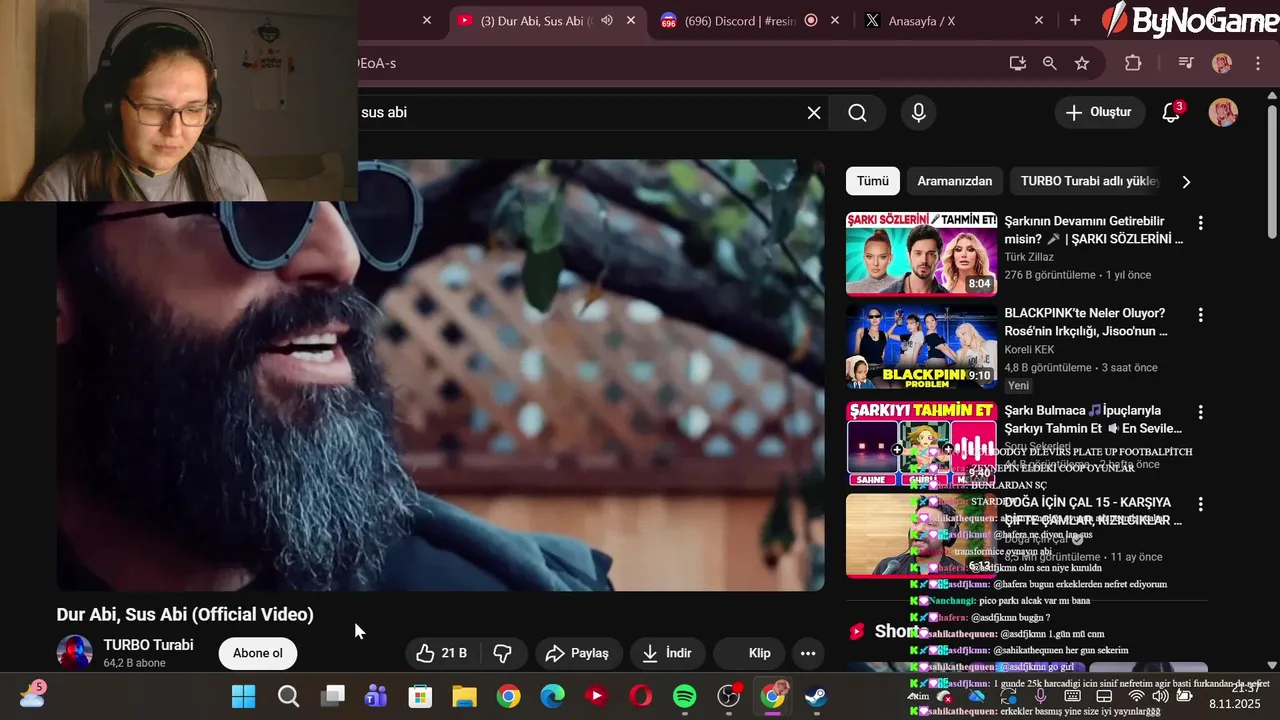Open Microsoft Teams from the taskbar
This screenshot has width=1280, height=720.
(376, 696)
